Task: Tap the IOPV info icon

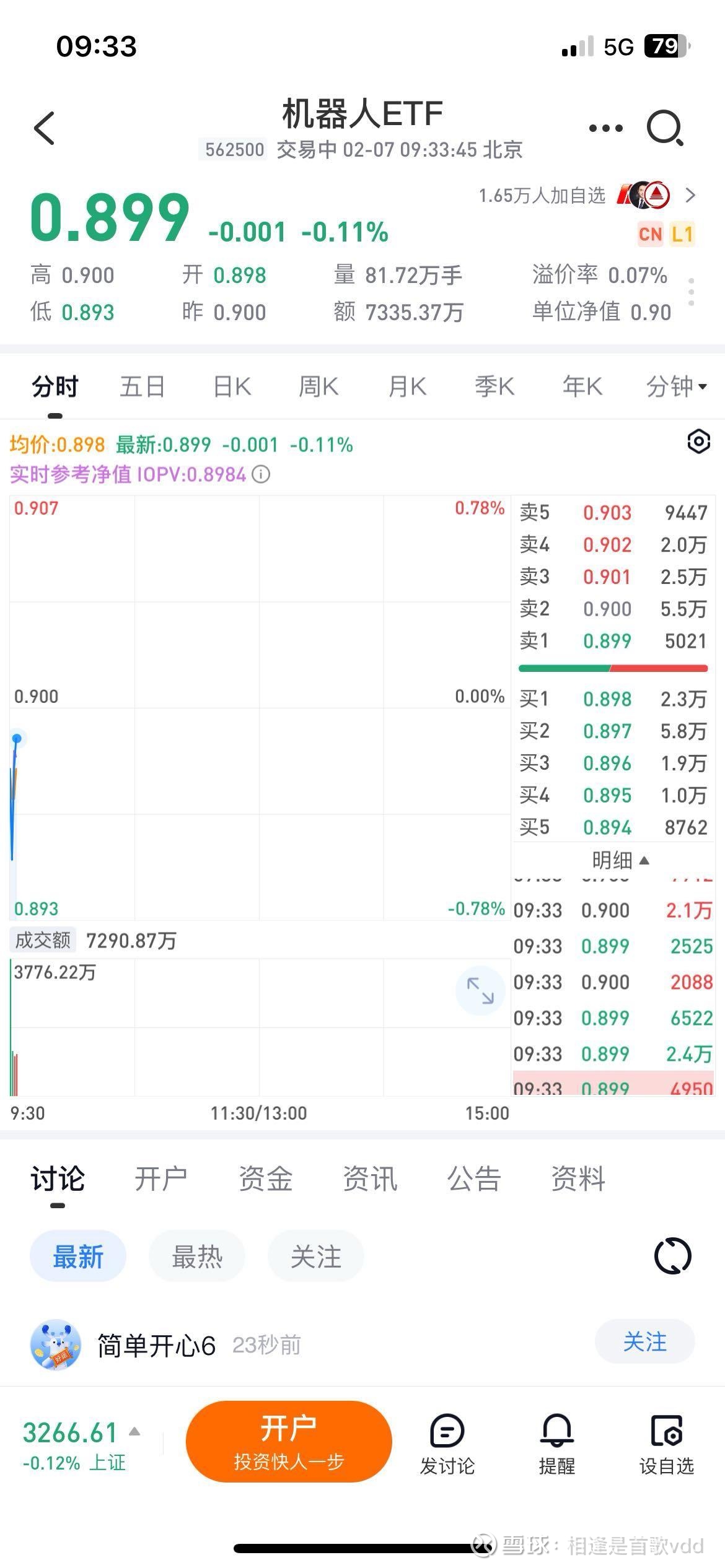Action: tap(261, 475)
